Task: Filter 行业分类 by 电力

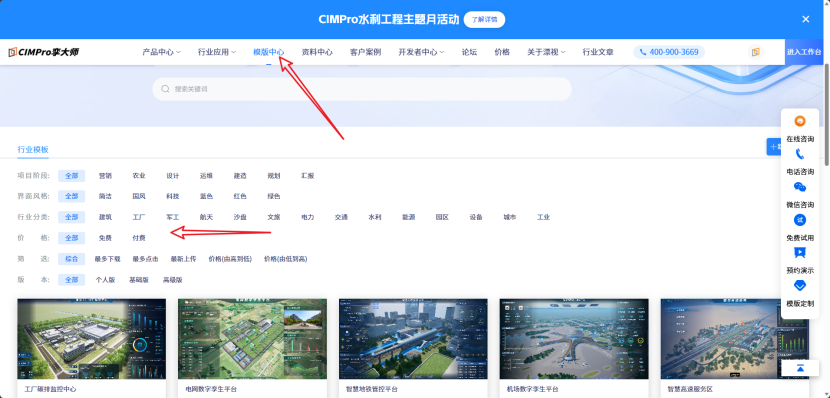Action: tap(308, 217)
